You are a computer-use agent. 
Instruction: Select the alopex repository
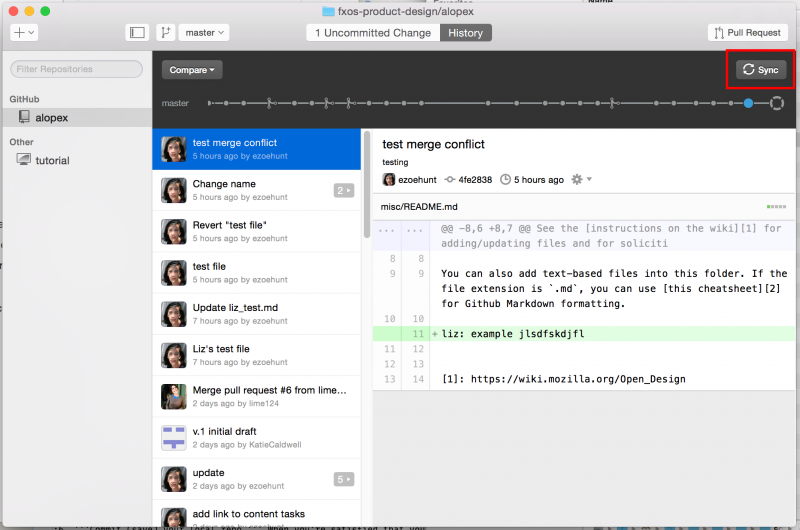[x=77, y=117]
